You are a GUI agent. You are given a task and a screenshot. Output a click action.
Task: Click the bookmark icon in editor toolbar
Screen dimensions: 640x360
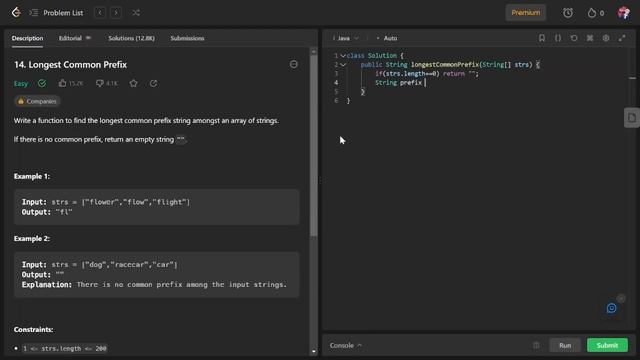(542, 38)
